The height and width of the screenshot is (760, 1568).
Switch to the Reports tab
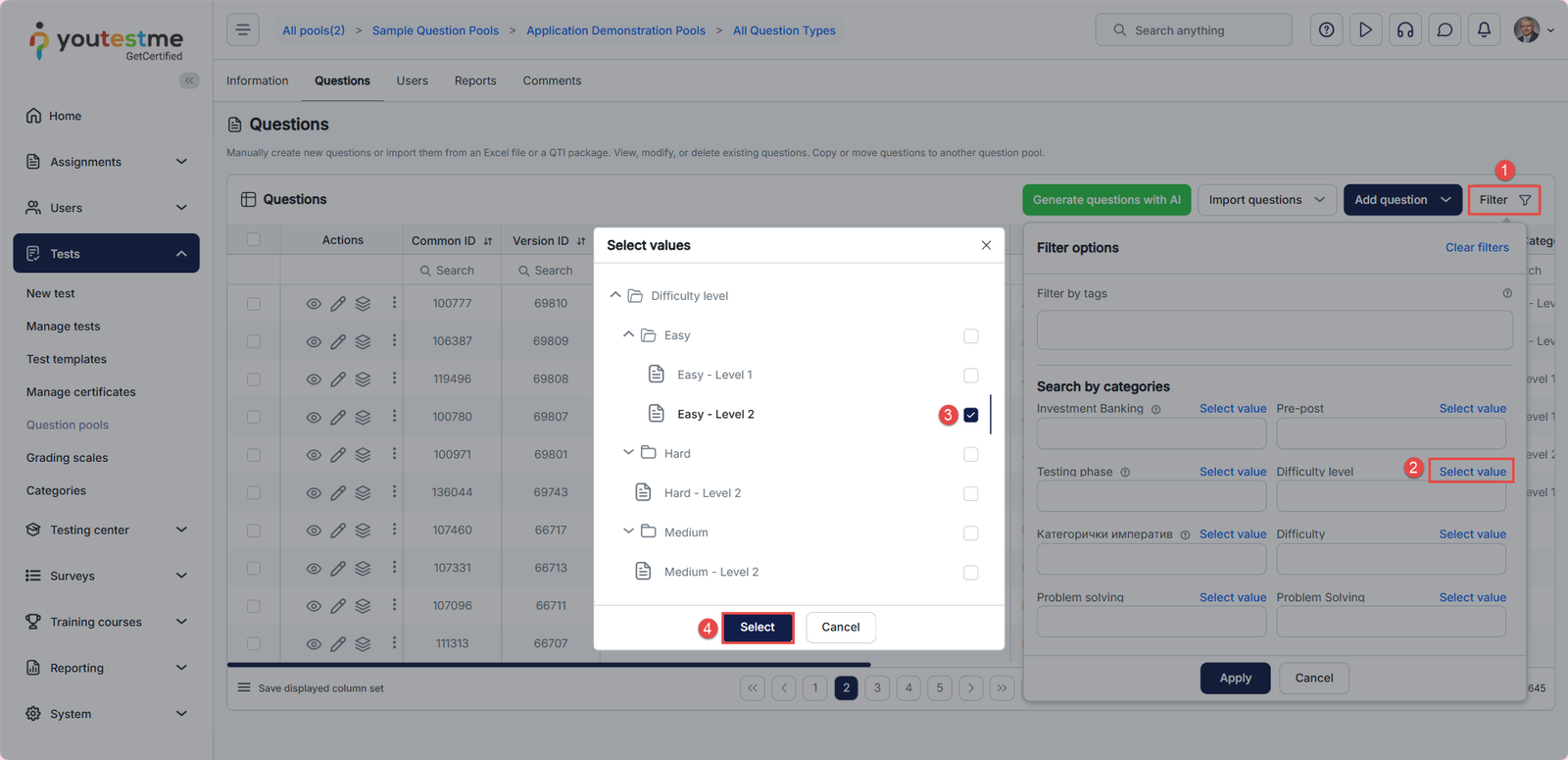click(x=475, y=80)
